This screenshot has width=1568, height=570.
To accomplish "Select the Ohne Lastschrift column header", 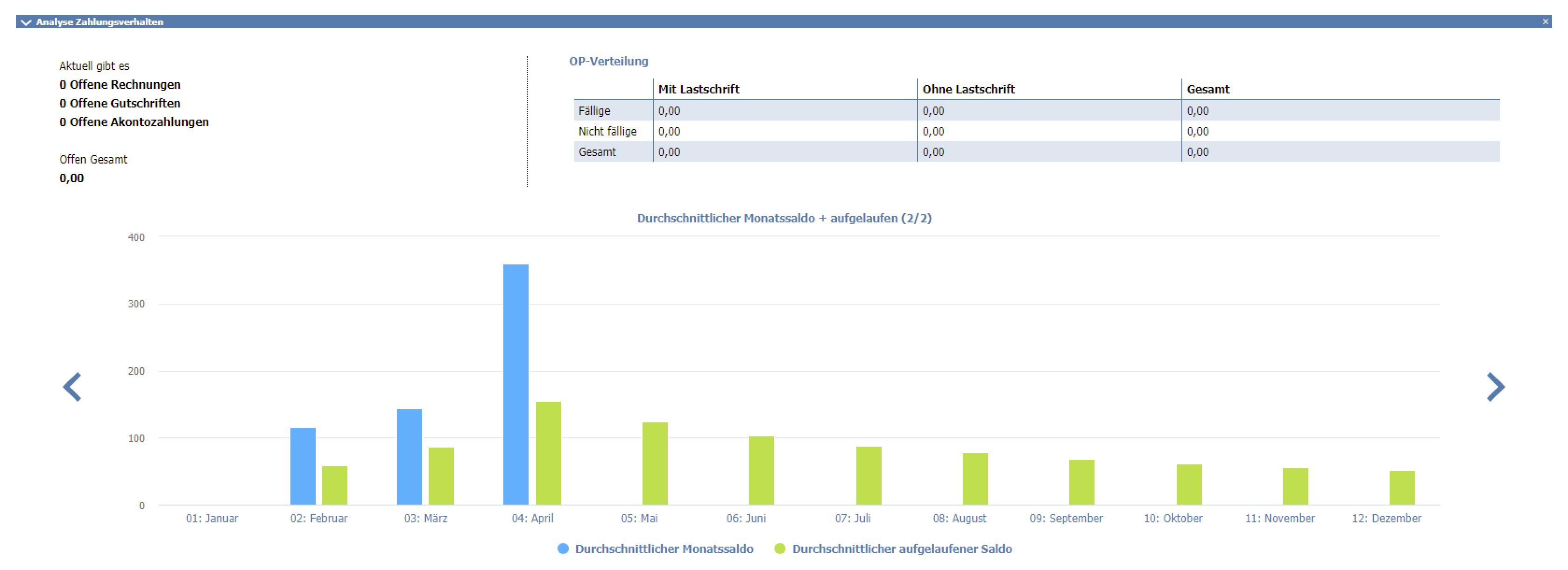I will (968, 89).
